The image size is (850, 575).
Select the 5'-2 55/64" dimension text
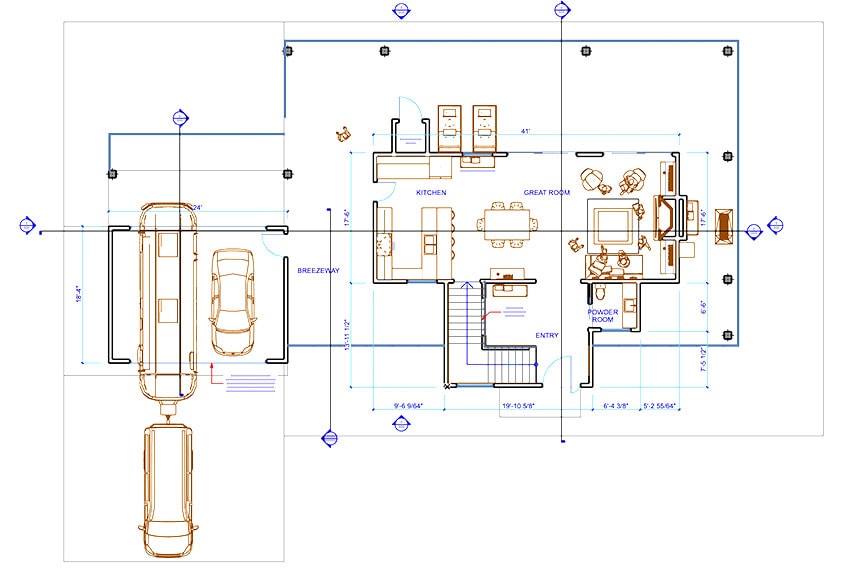click(660, 405)
